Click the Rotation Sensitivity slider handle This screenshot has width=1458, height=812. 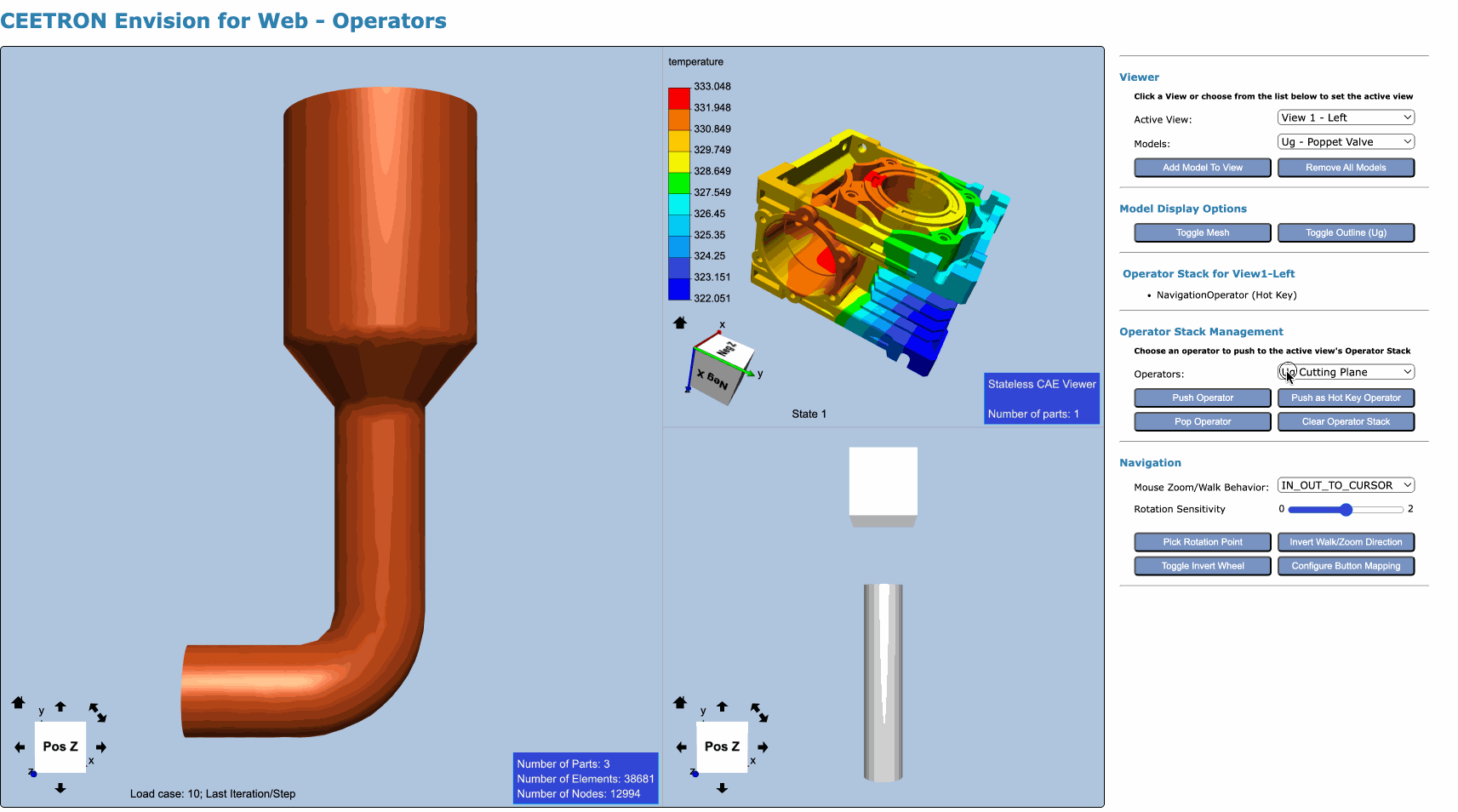pyautogui.click(x=1346, y=510)
